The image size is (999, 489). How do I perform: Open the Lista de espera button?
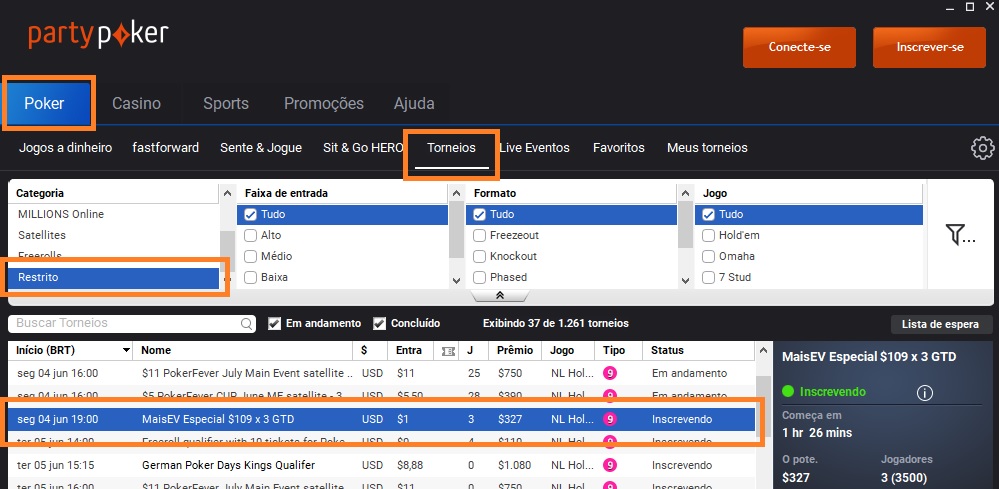(x=940, y=324)
